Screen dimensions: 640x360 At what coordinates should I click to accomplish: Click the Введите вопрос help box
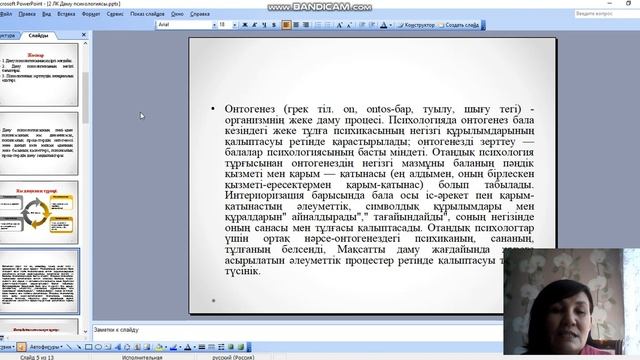[x=607, y=14]
